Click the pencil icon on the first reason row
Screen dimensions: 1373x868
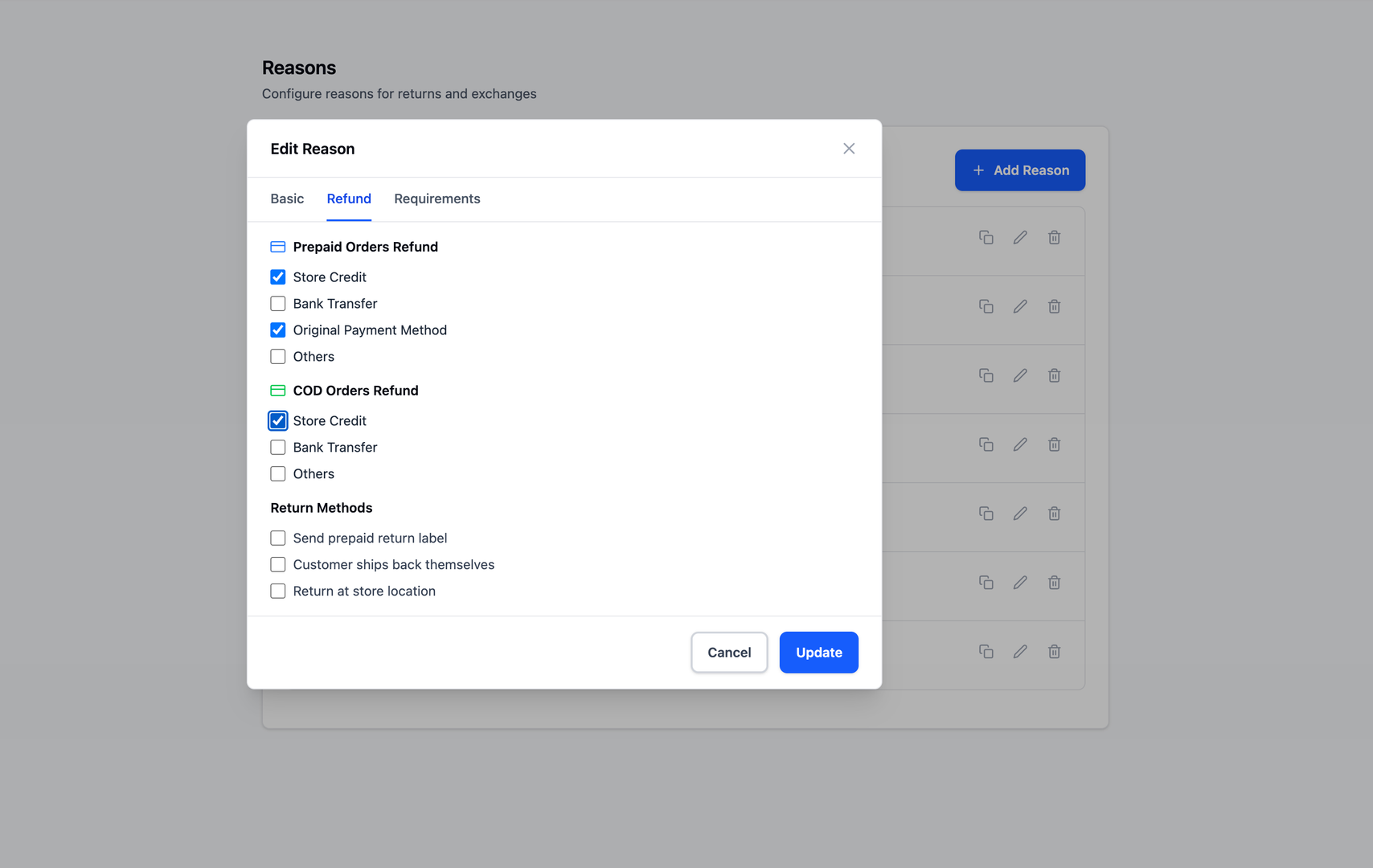(x=1020, y=237)
